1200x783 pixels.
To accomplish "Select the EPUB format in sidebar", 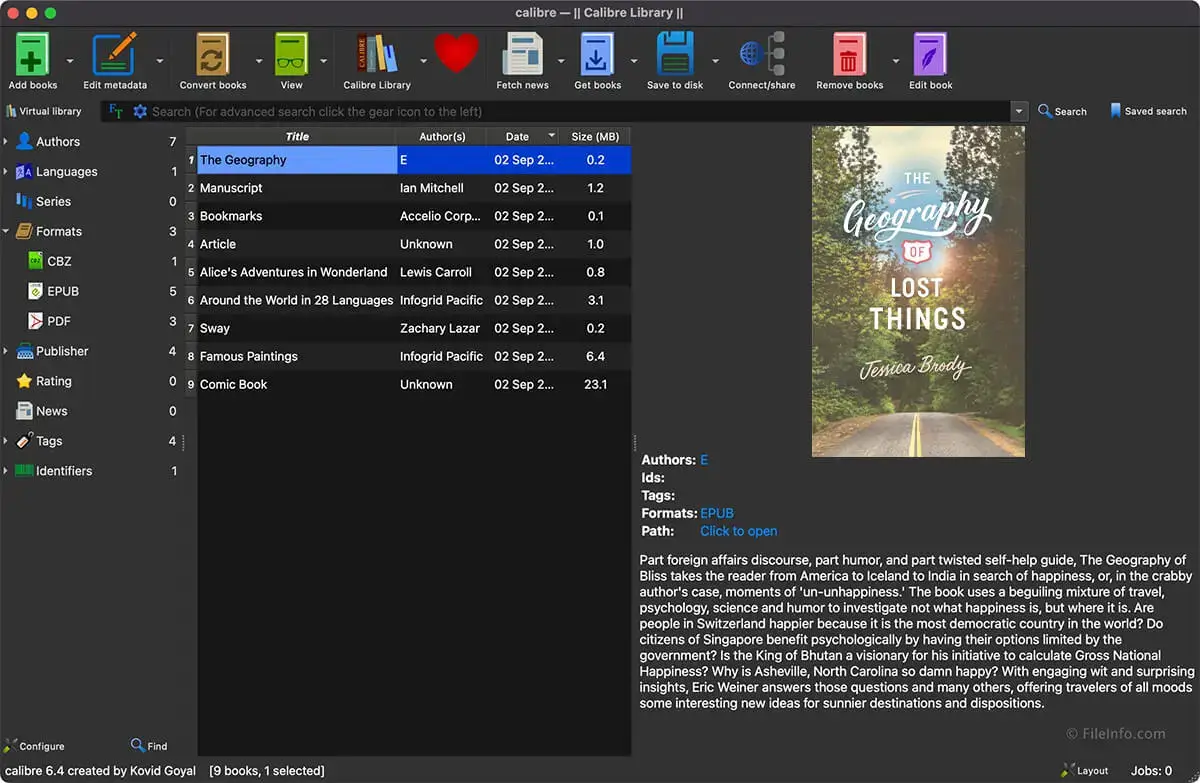I will 62,291.
